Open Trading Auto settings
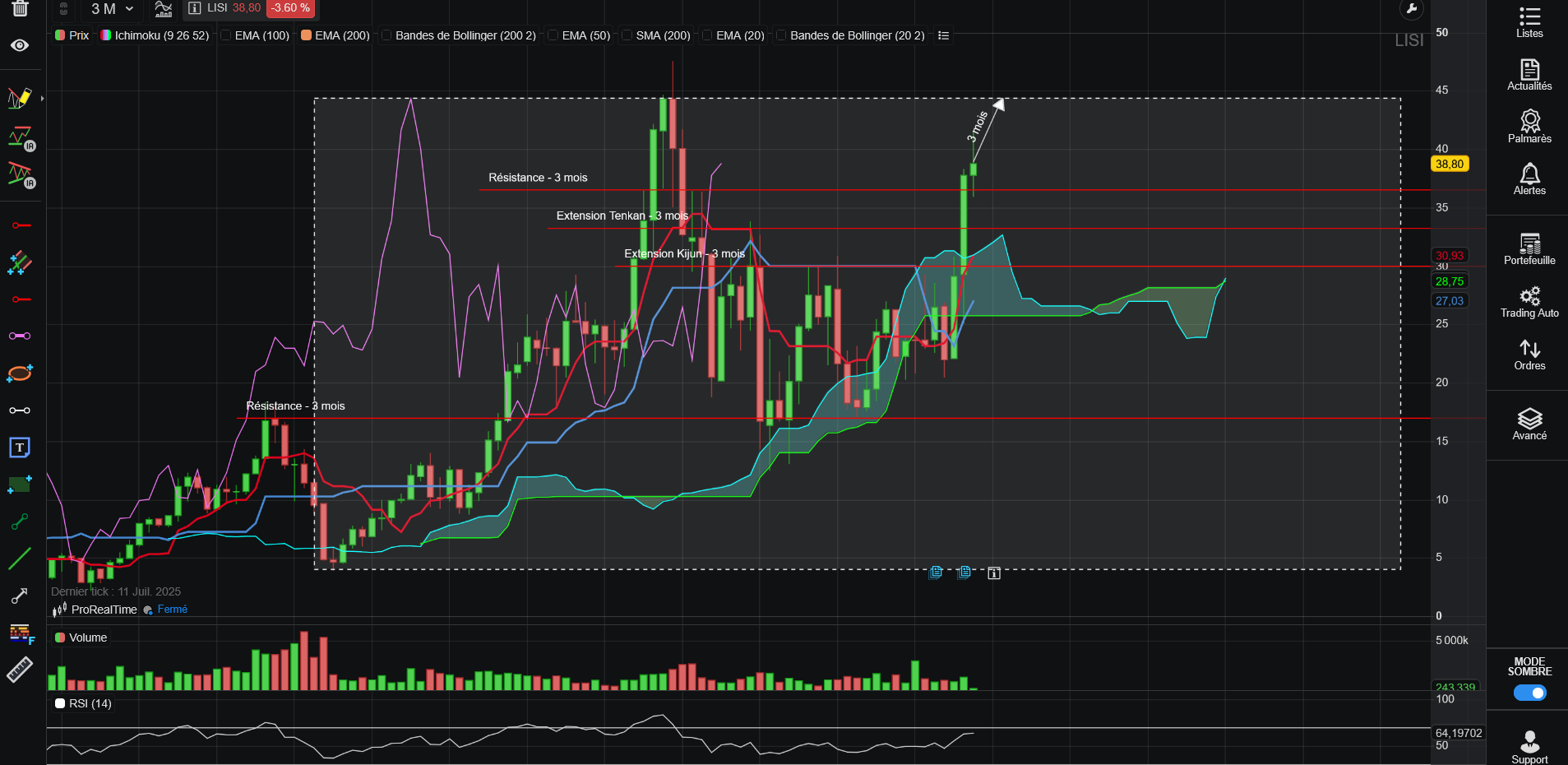This screenshot has width=1568, height=765. [x=1529, y=302]
